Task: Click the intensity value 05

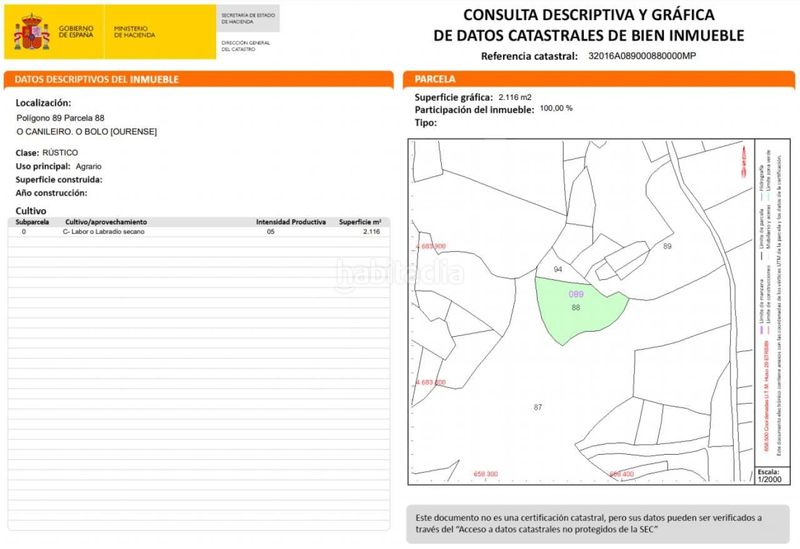Action: [x=270, y=232]
